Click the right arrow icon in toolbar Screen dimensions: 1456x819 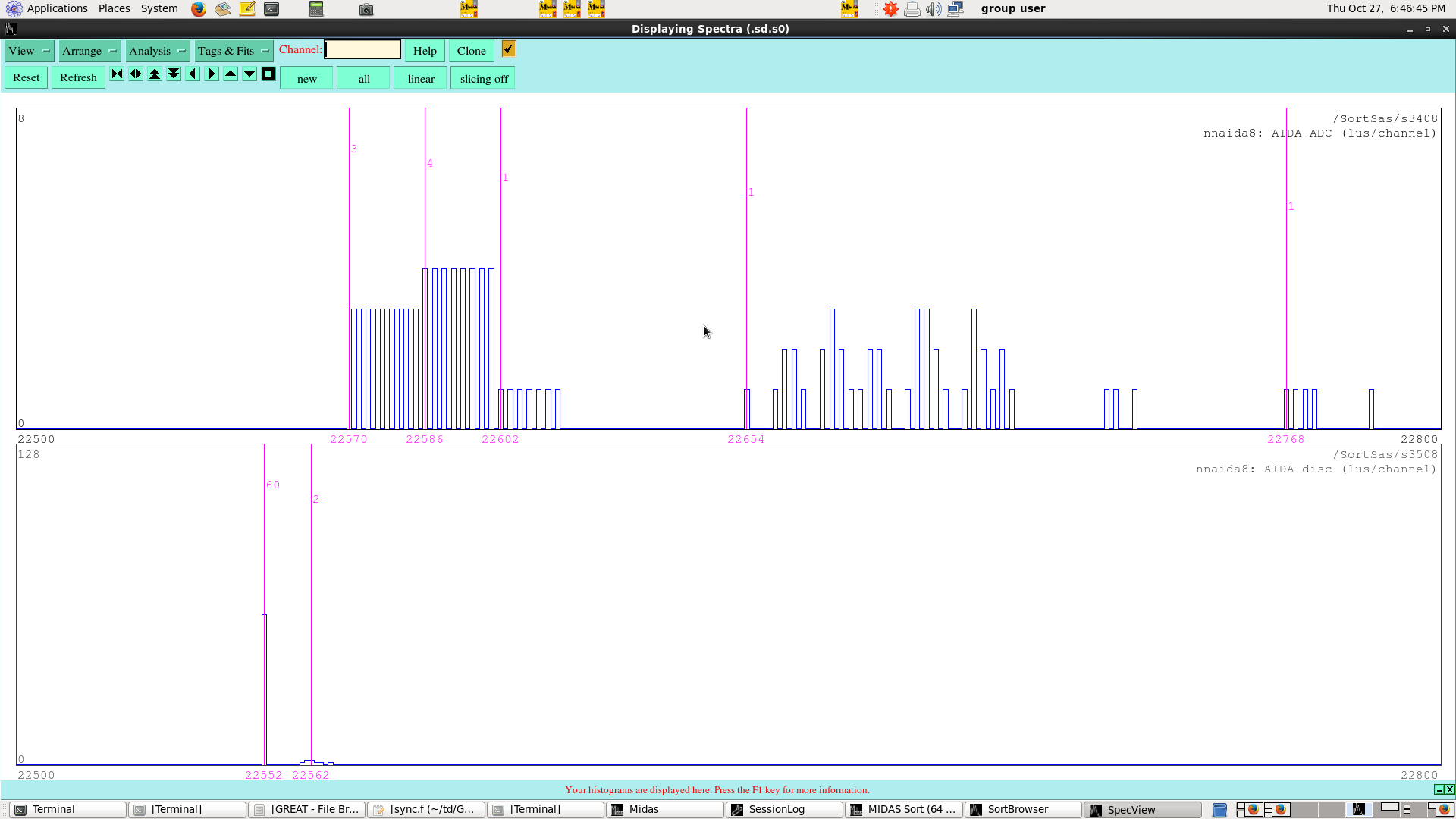(x=212, y=74)
